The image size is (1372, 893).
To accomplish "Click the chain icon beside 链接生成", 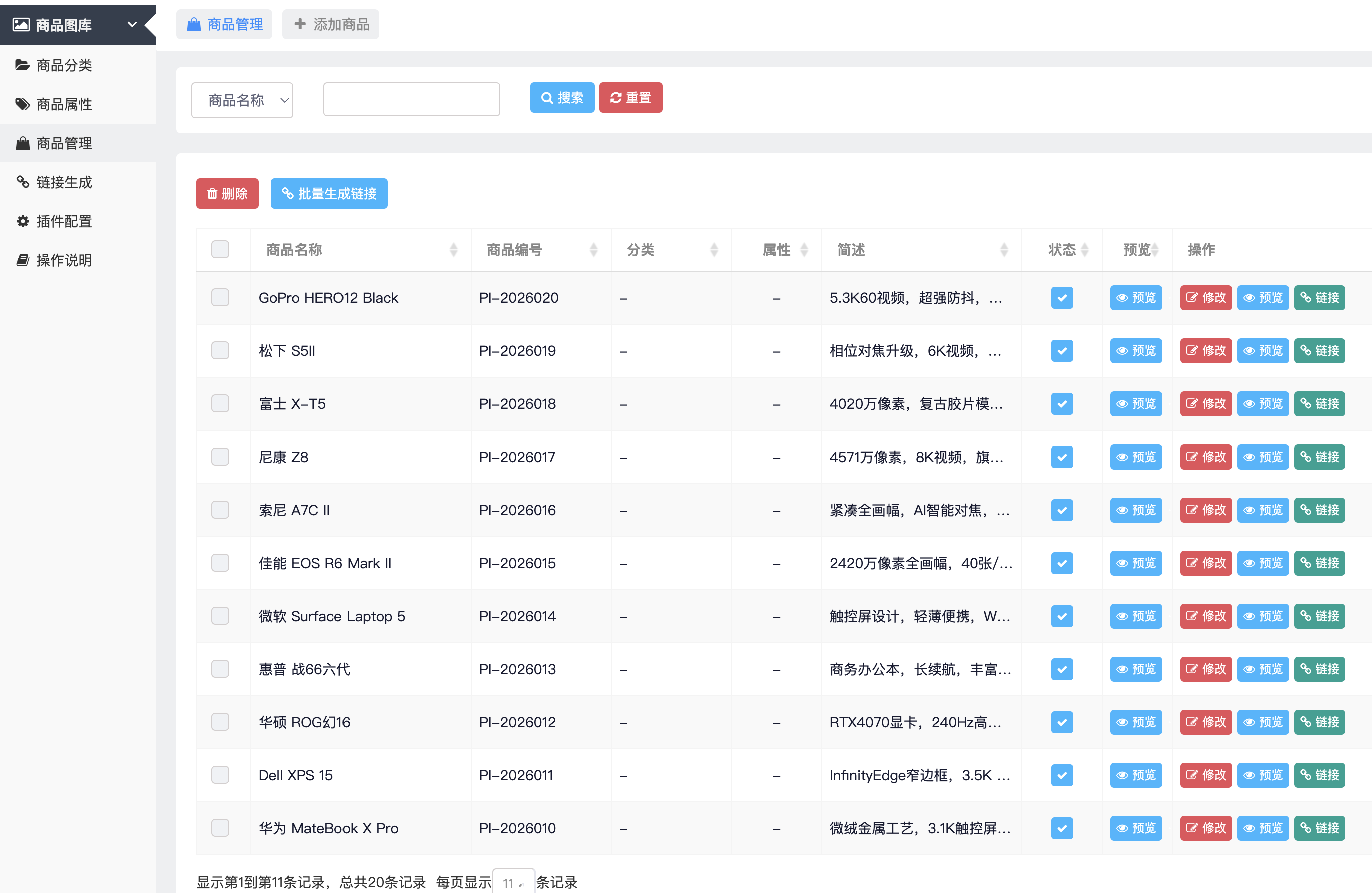I will coord(23,182).
